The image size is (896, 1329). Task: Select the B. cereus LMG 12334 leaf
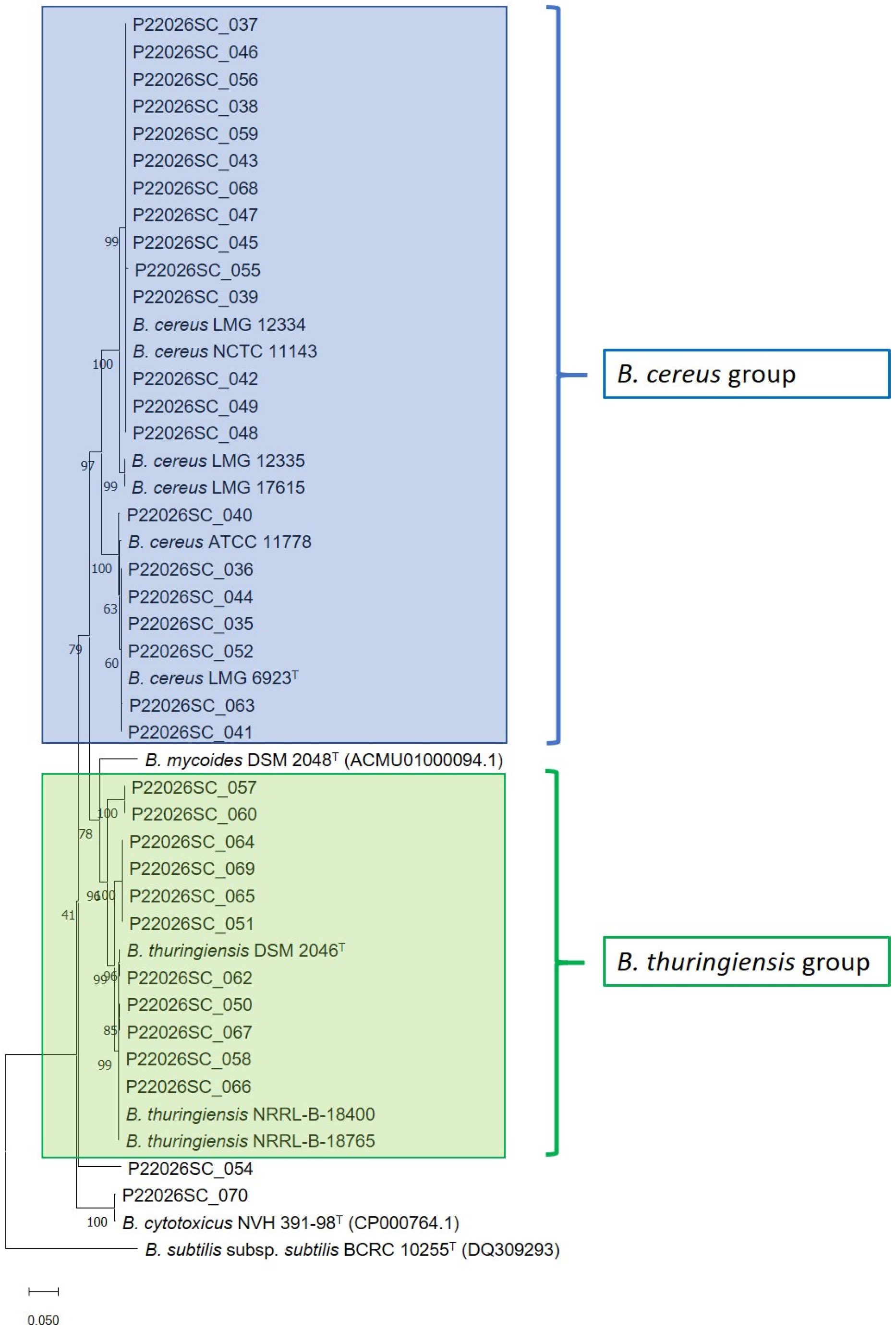point(219,325)
